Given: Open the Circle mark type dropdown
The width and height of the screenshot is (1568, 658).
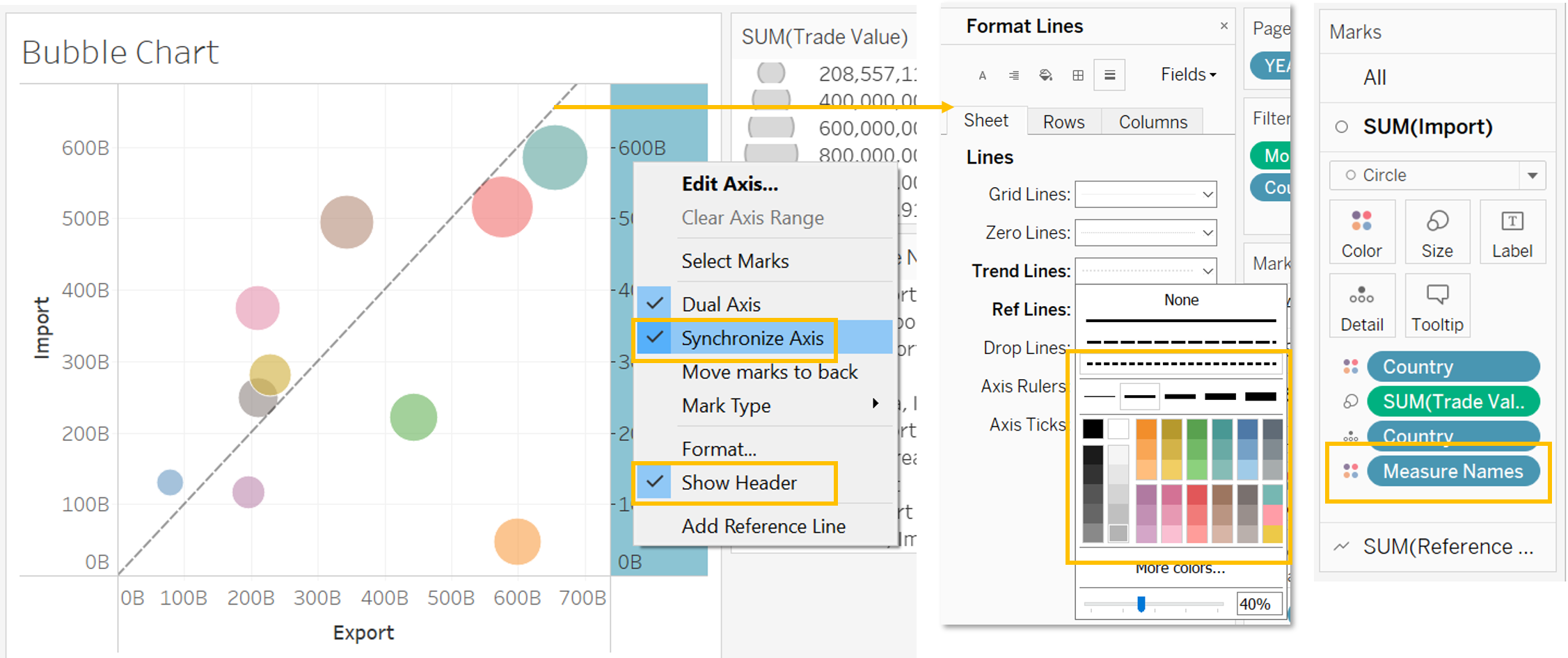Looking at the screenshot, I should 1532,175.
